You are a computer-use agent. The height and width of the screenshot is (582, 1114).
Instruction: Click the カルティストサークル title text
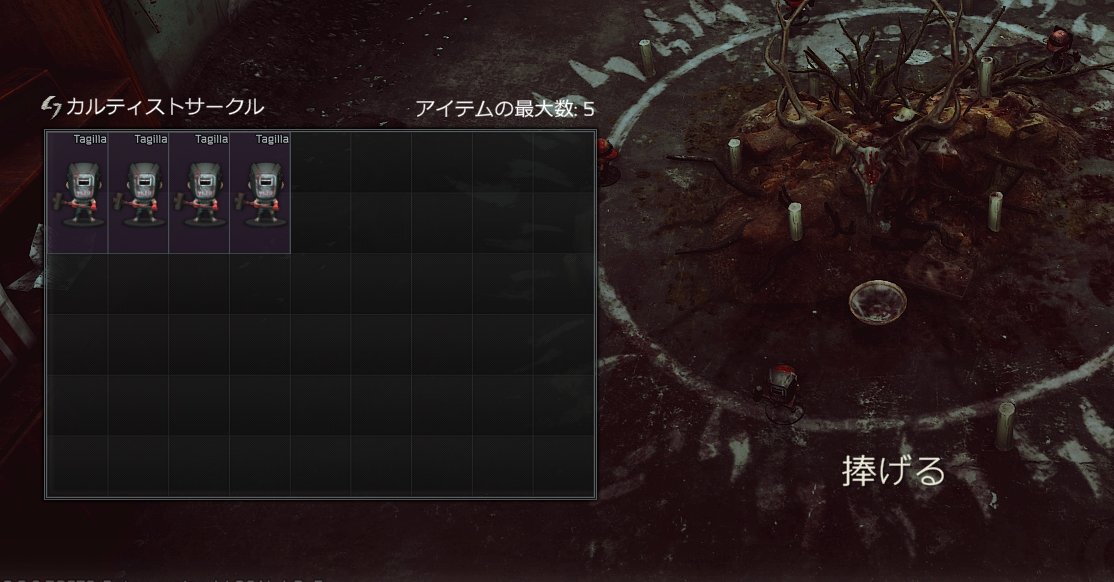(165, 107)
